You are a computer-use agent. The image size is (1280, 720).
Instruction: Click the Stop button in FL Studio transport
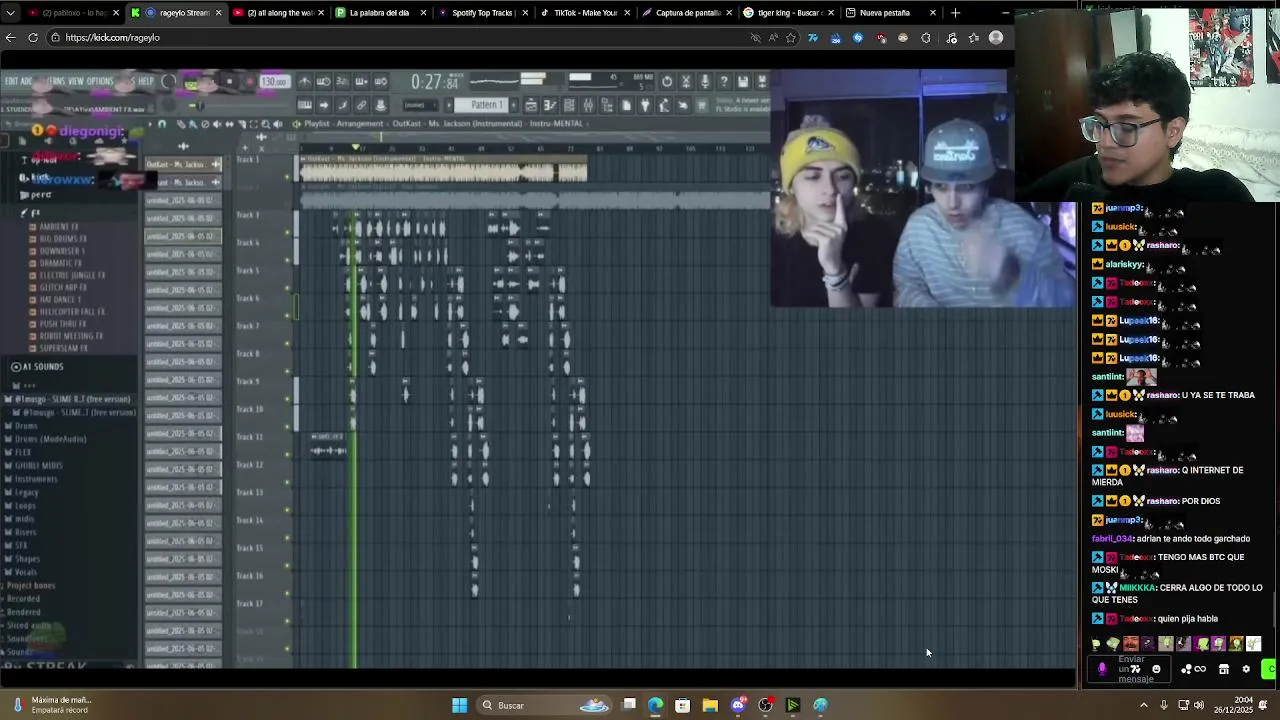coord(230,81)
